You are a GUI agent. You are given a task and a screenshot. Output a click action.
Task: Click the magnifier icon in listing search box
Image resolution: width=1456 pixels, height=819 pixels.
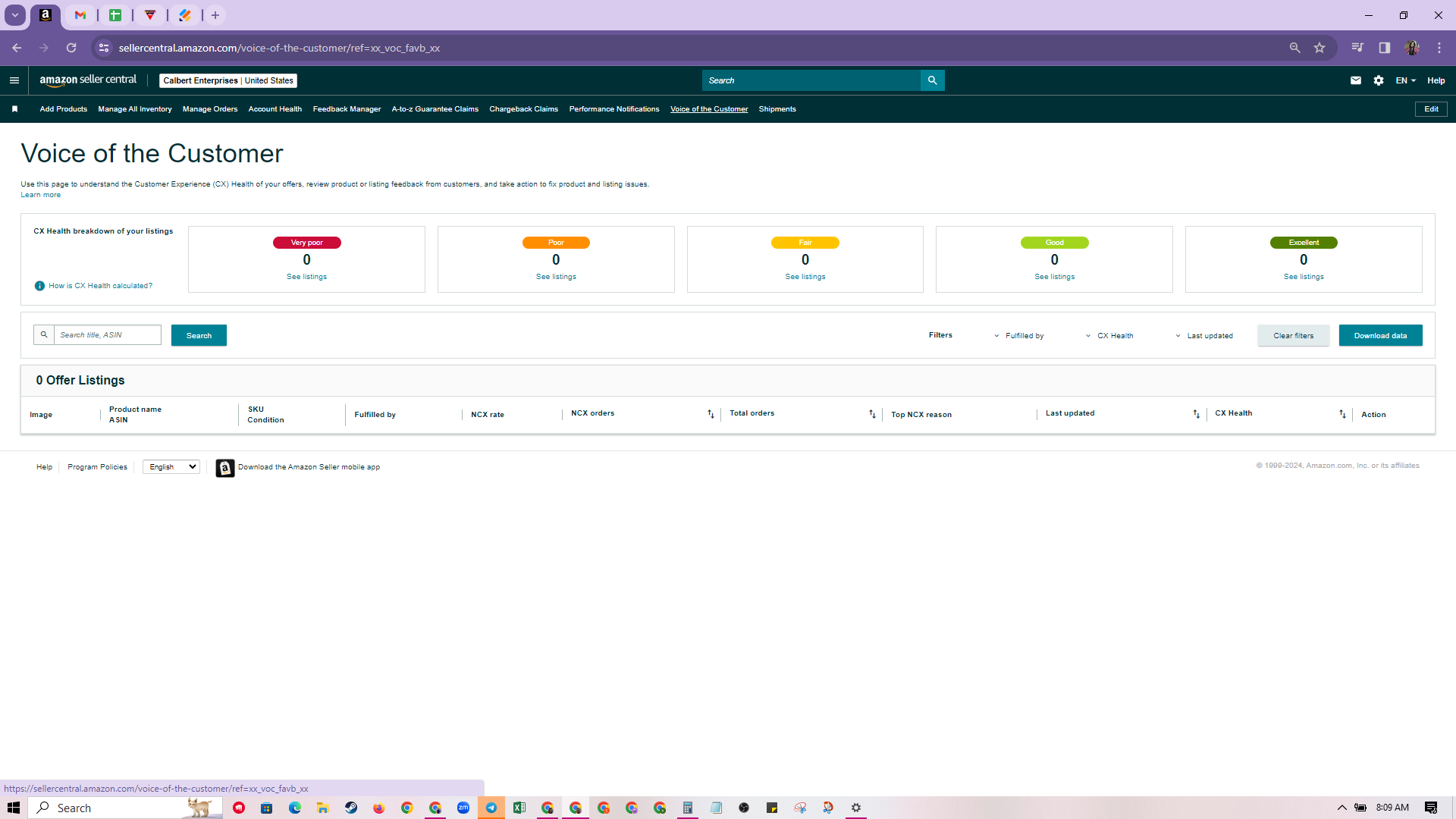44,334
